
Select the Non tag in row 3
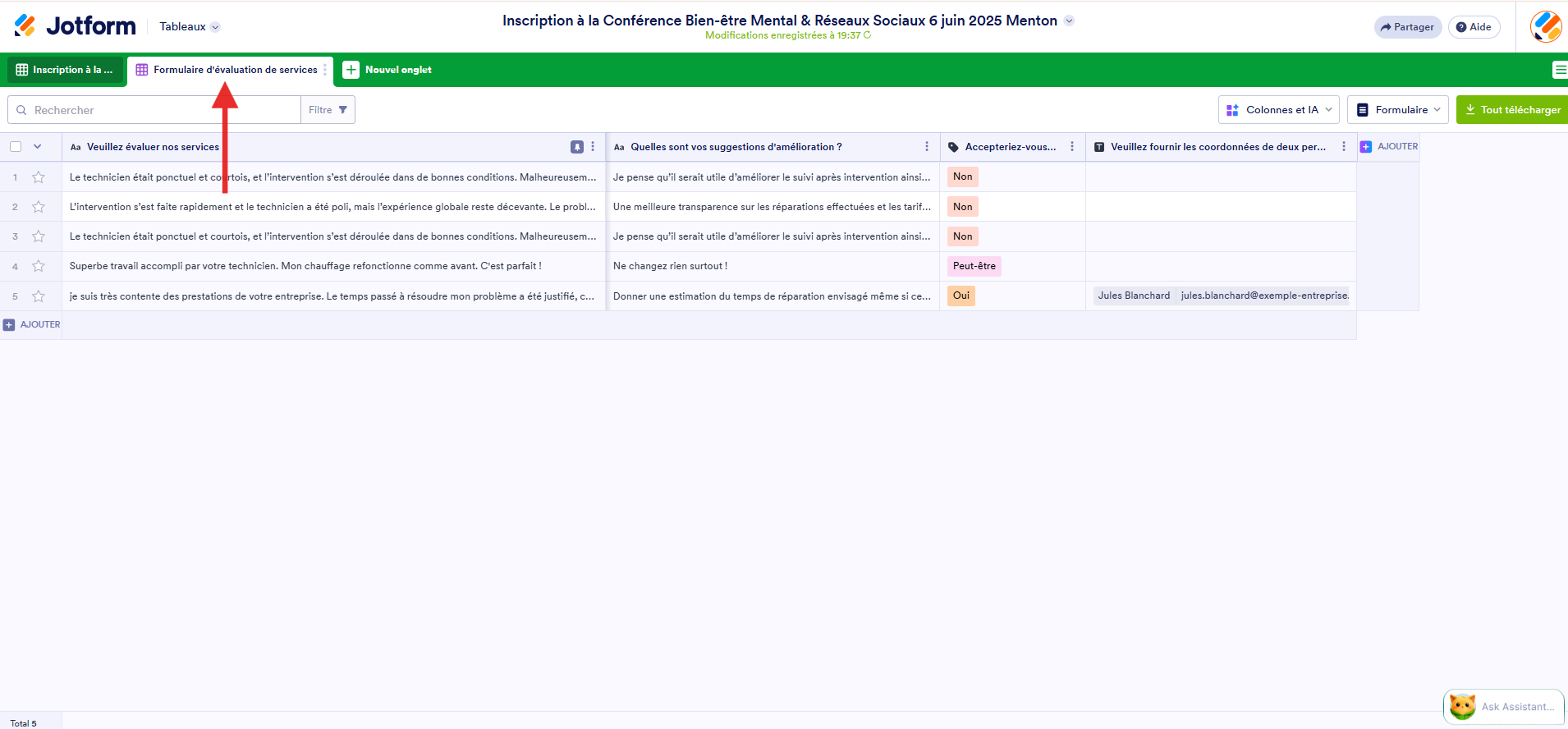click(963, 236)
